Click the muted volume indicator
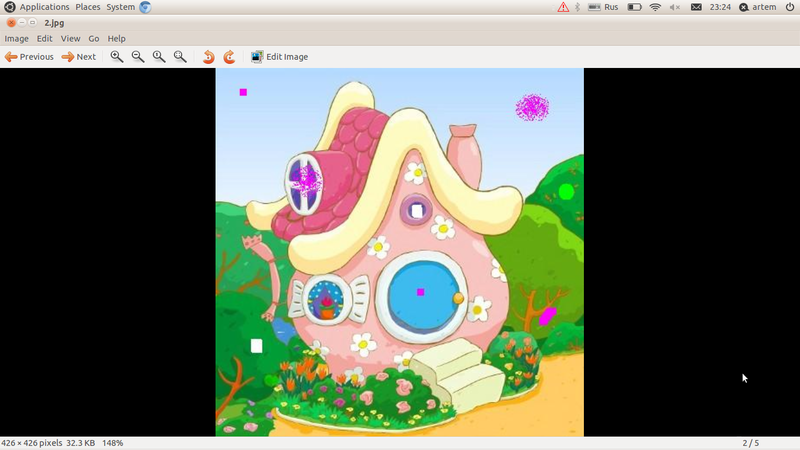This screenshot has width=800, height=450. tap(675, 7)
